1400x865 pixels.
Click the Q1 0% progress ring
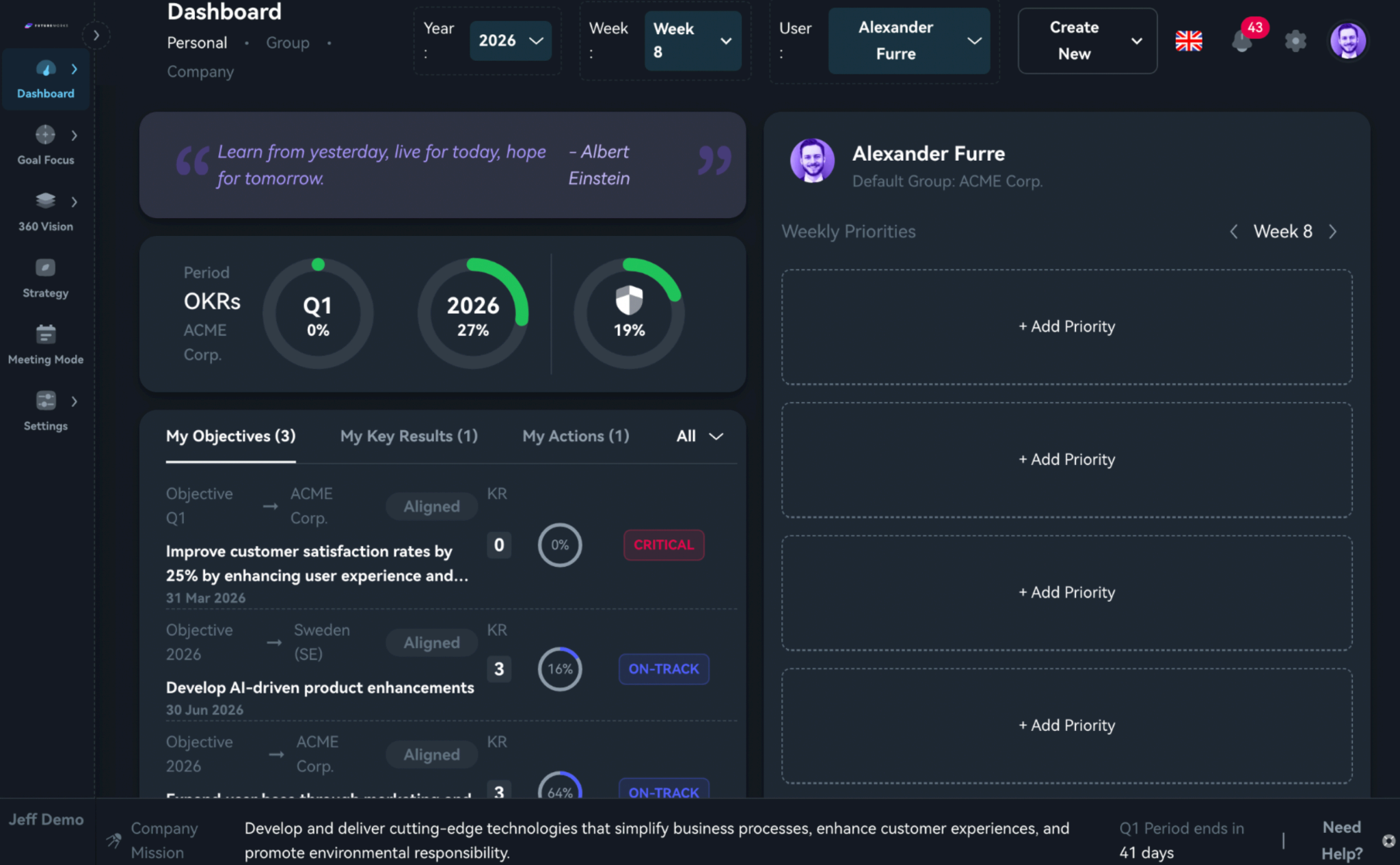318,315
